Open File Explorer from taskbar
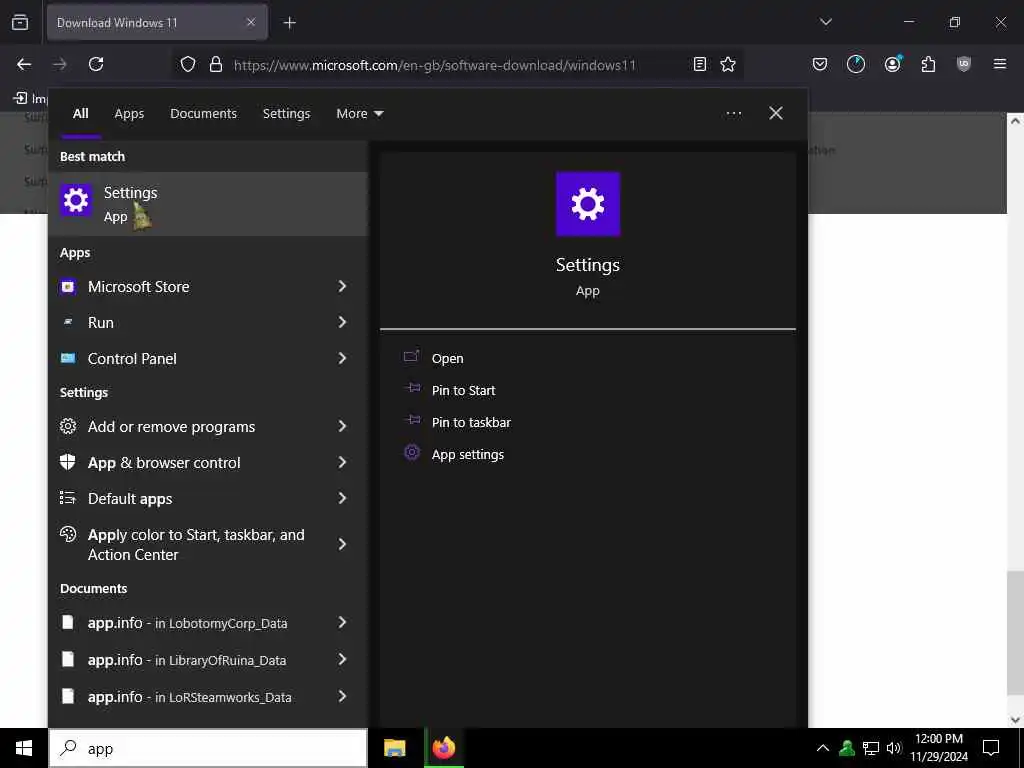 click(394, 748)
